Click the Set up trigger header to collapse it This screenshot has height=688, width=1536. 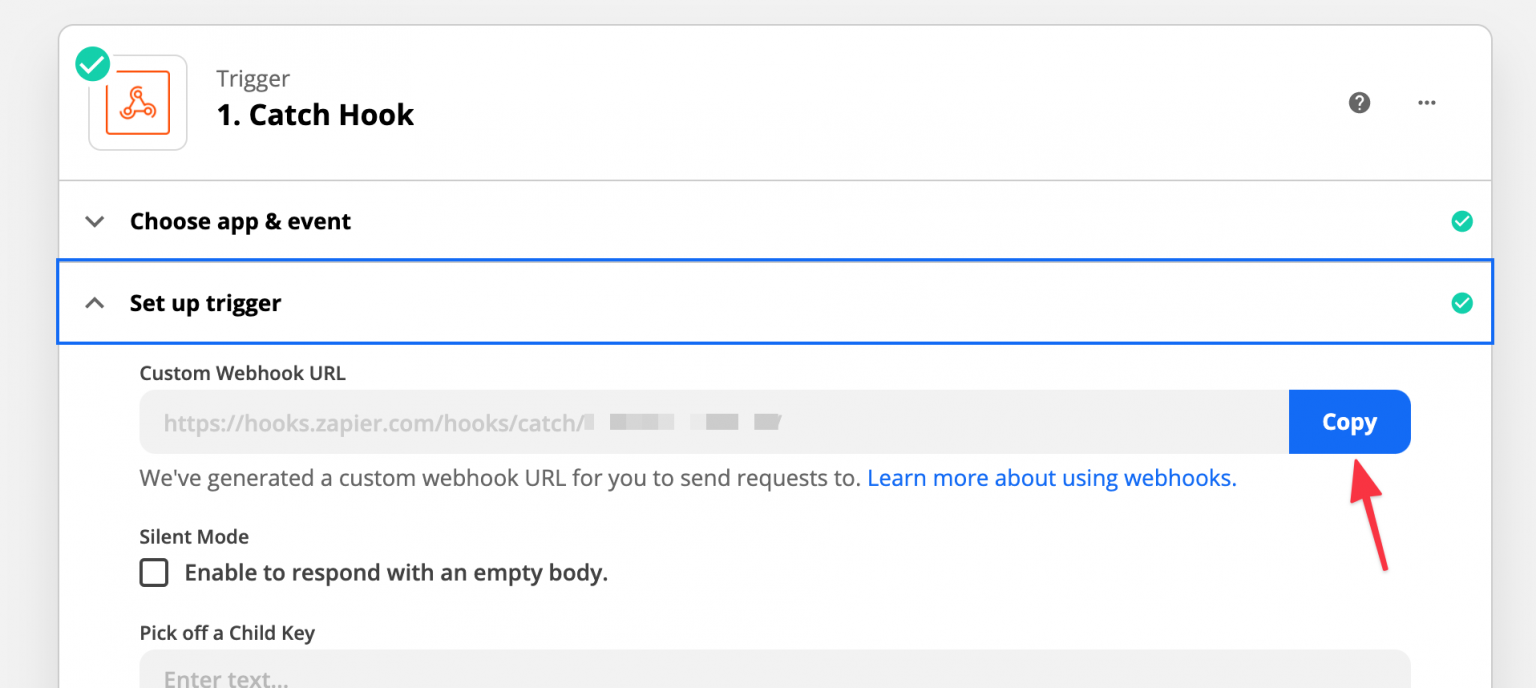click(205, 302)
